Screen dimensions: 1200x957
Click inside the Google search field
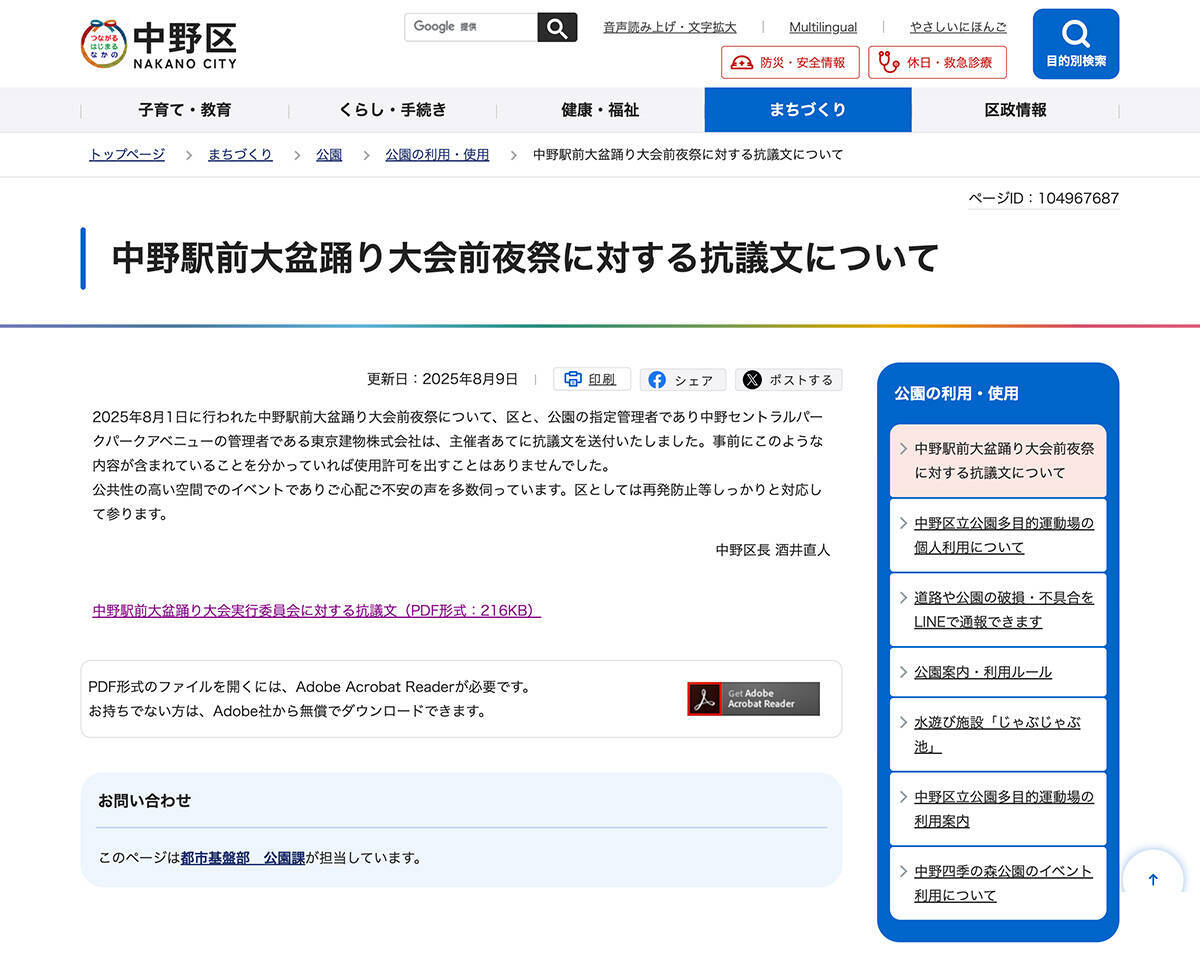tap(470, 27)
